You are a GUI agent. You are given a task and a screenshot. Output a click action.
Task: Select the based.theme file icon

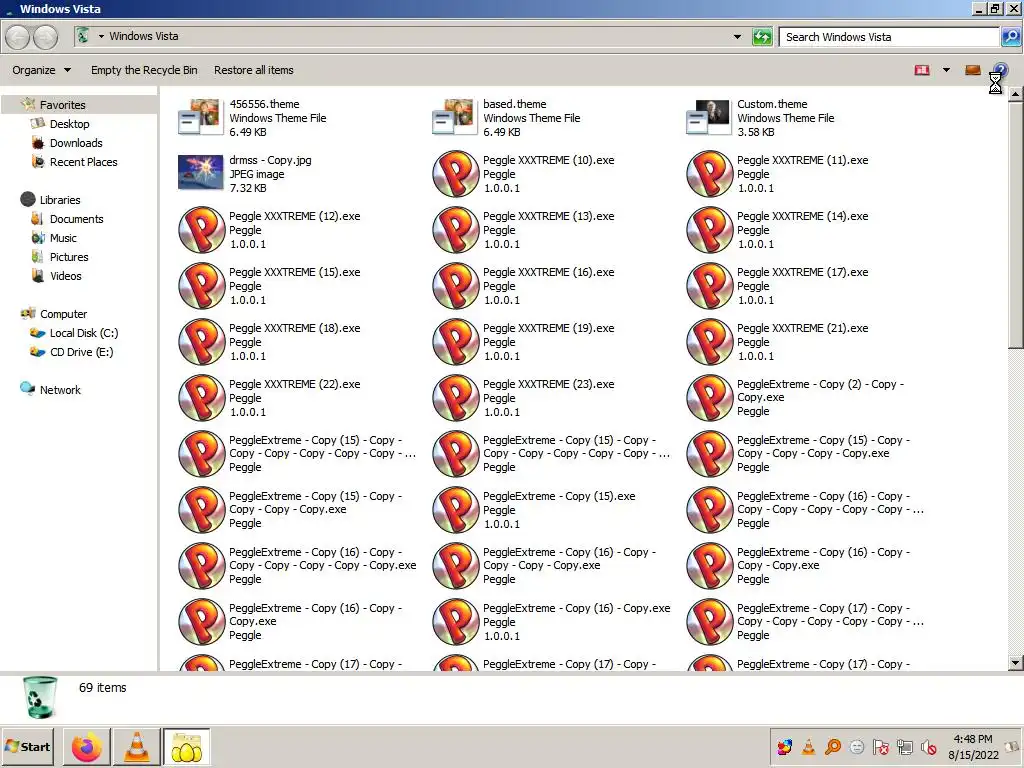tap(455, 118)
